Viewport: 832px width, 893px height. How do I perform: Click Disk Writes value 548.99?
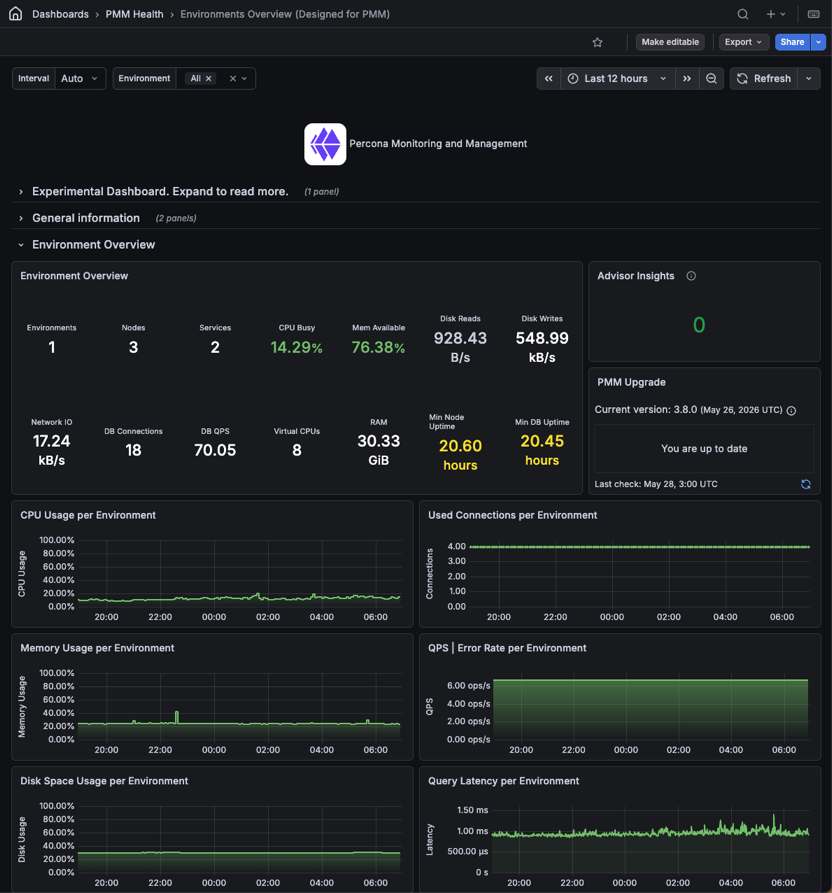coord(542,338)
